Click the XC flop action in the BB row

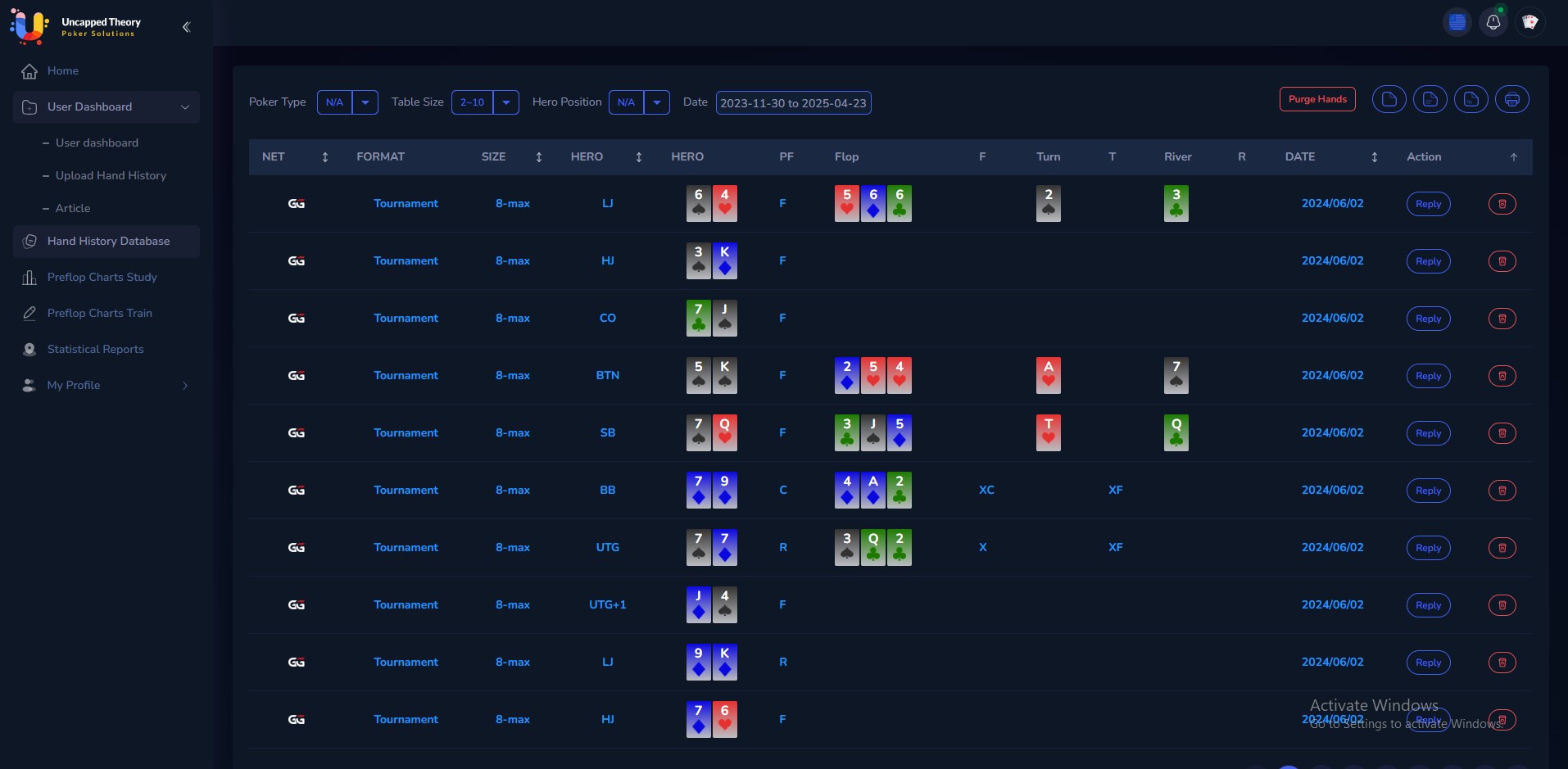tap(986, 491)
